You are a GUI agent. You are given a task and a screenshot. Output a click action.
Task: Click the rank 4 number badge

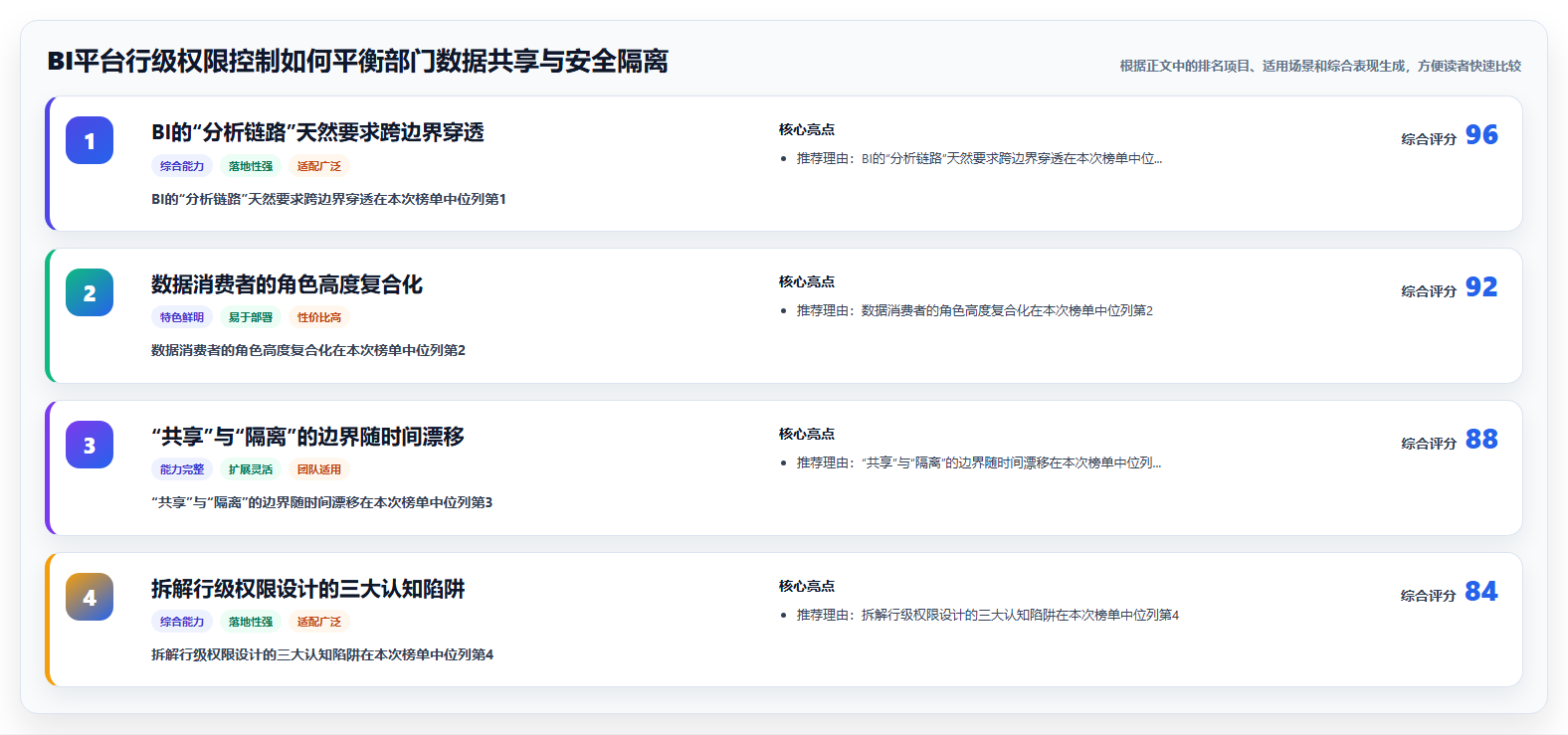(90, 597)
